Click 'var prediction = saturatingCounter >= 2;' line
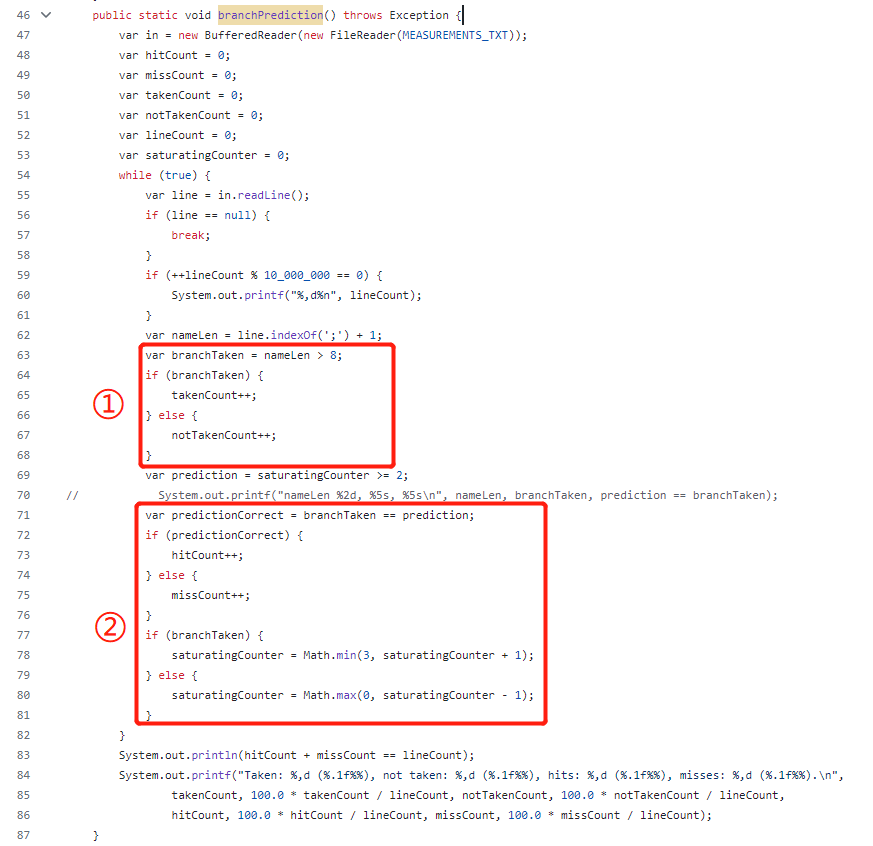The image size is (873, 846). (x=277, y=475)
